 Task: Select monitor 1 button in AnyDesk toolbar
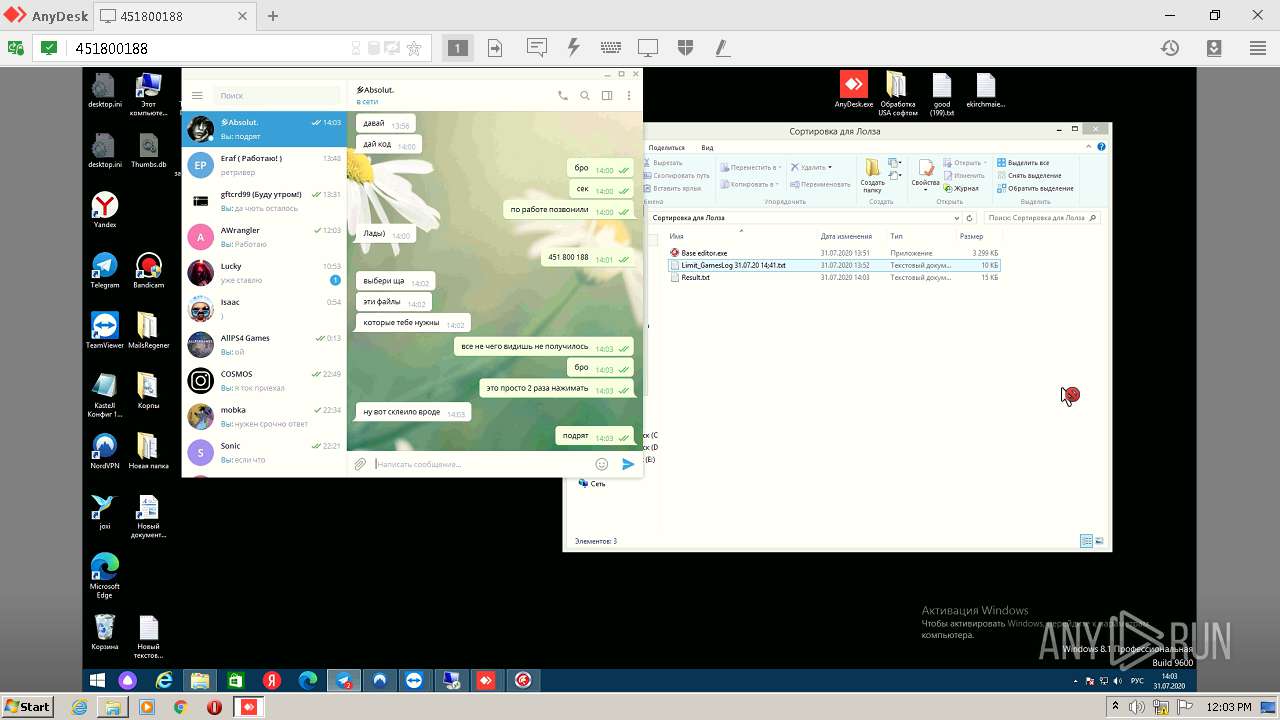click(457, 48)
